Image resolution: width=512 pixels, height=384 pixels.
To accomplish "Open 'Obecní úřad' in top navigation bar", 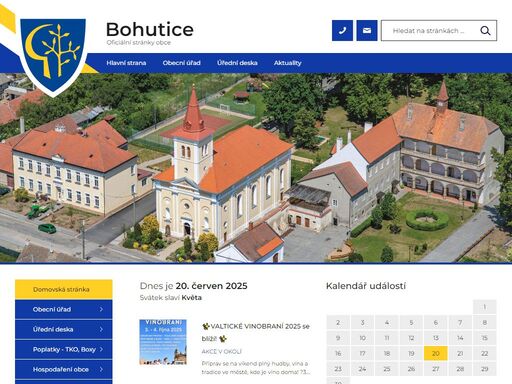I will pyautogui.click(x=182, y=63).
